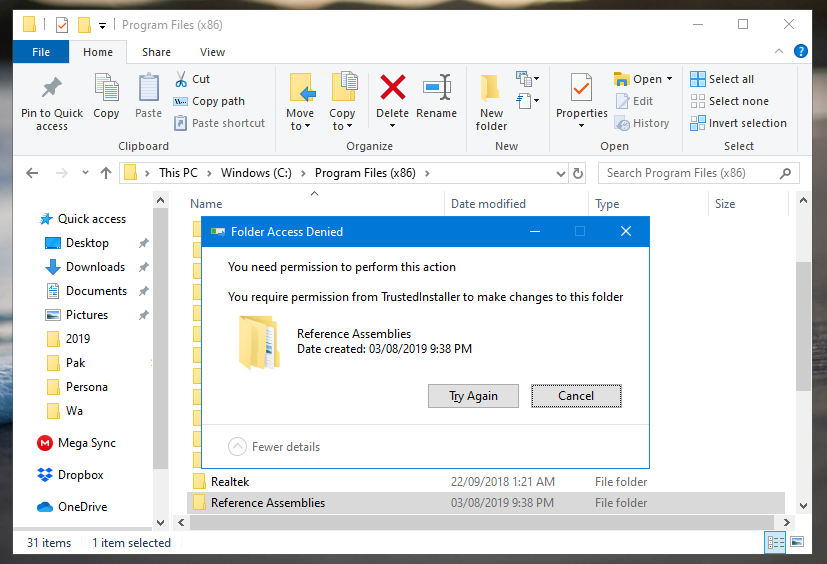
Task: Open Dropbox in navigation pane
Action: [70, 475]
